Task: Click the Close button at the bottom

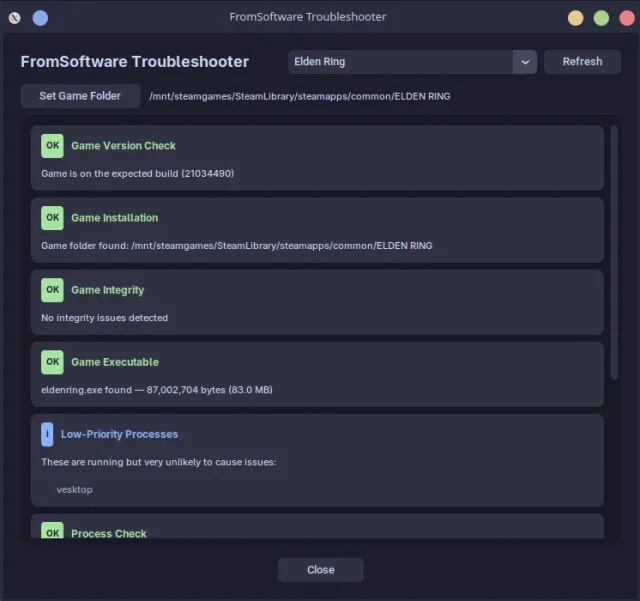Action: pos(321,570)
